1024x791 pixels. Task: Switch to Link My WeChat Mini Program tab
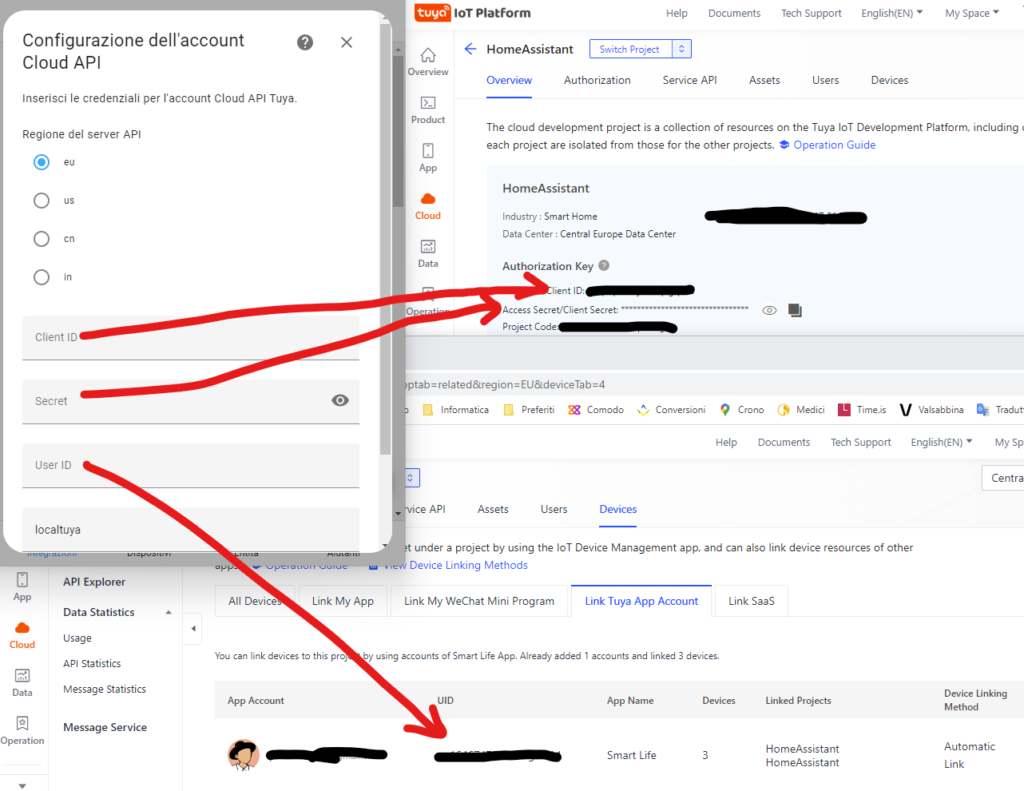tap(479, 601)
